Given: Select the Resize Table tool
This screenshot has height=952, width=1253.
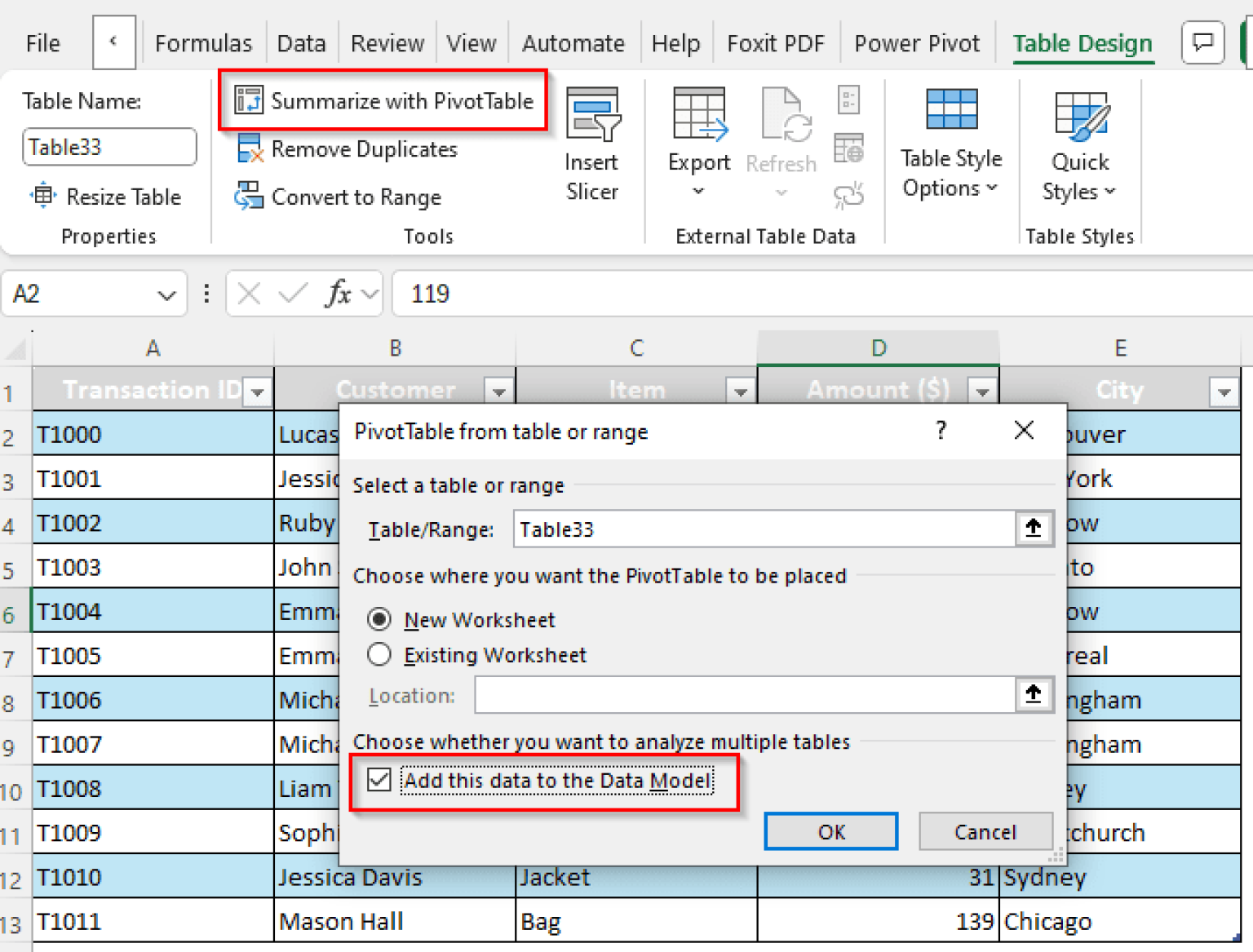Looking at the screenshot, I should (109, 197).
